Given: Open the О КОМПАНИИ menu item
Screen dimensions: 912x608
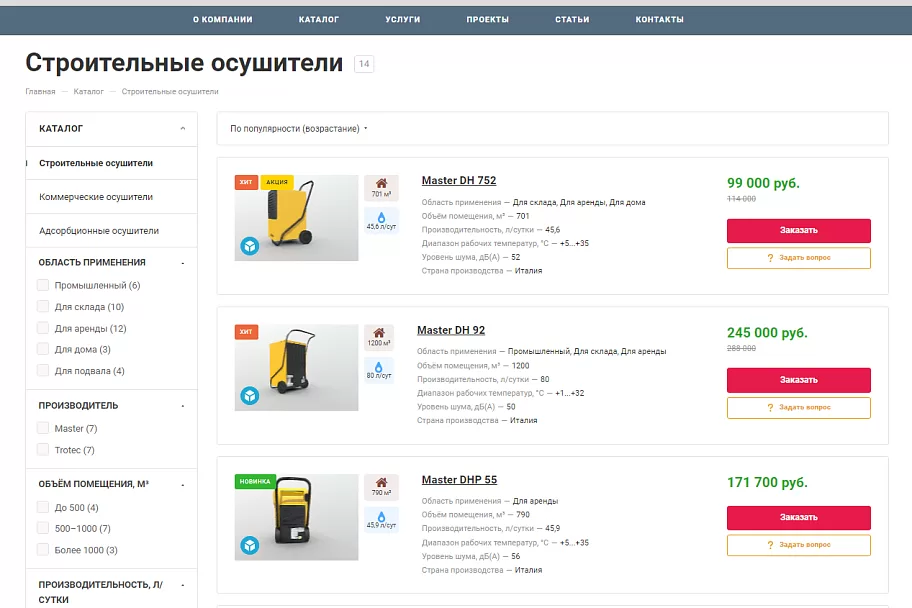Looking at the screenshot, I should tap(223, 19).
